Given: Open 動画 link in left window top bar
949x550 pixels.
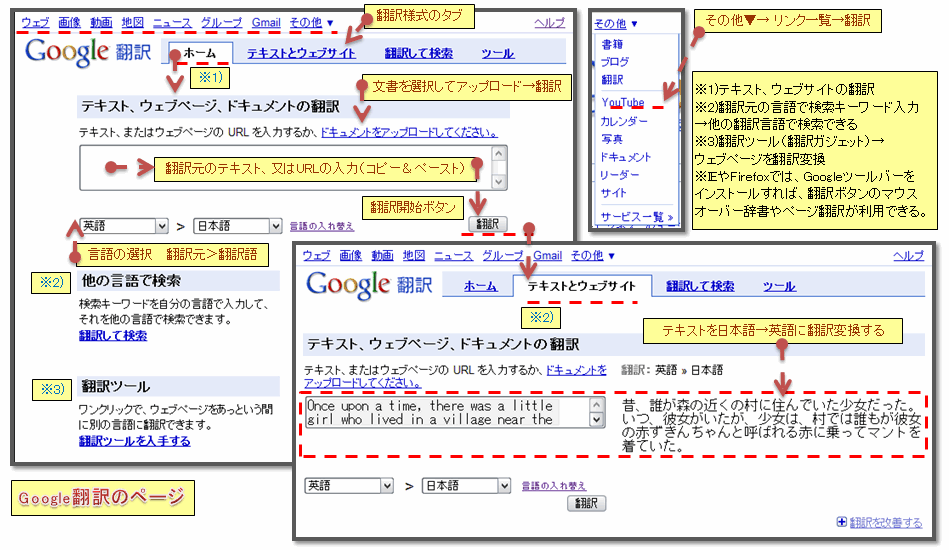Looking at the screenshot, I should (101, 23).
